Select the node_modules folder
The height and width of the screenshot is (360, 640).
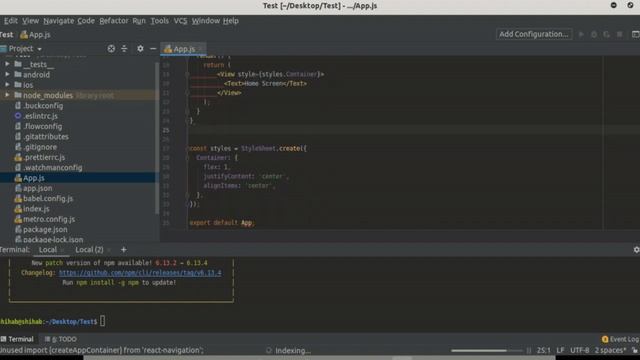(78, 95)
